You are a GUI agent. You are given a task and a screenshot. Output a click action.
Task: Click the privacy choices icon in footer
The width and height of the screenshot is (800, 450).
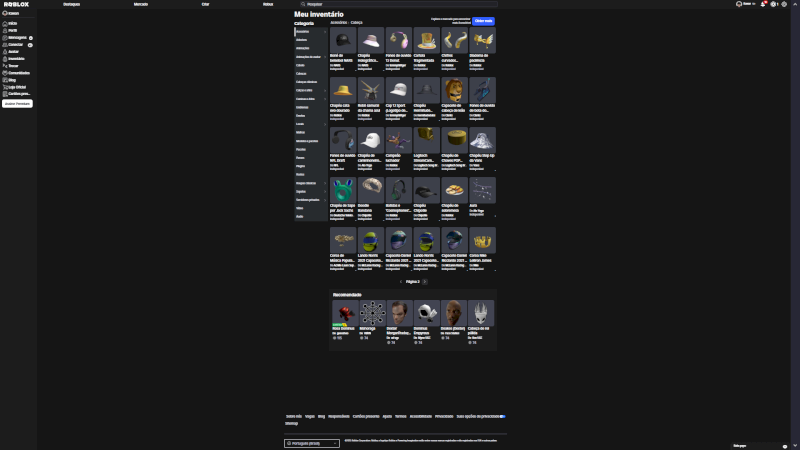pyautogui.click(x=503, y=416)
